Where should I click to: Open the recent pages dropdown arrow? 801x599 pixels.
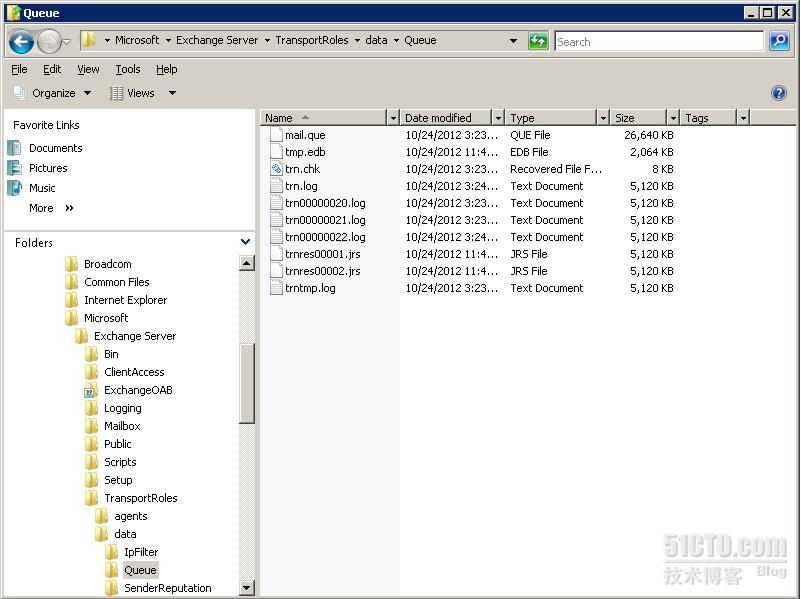click(x=66, y=41)
